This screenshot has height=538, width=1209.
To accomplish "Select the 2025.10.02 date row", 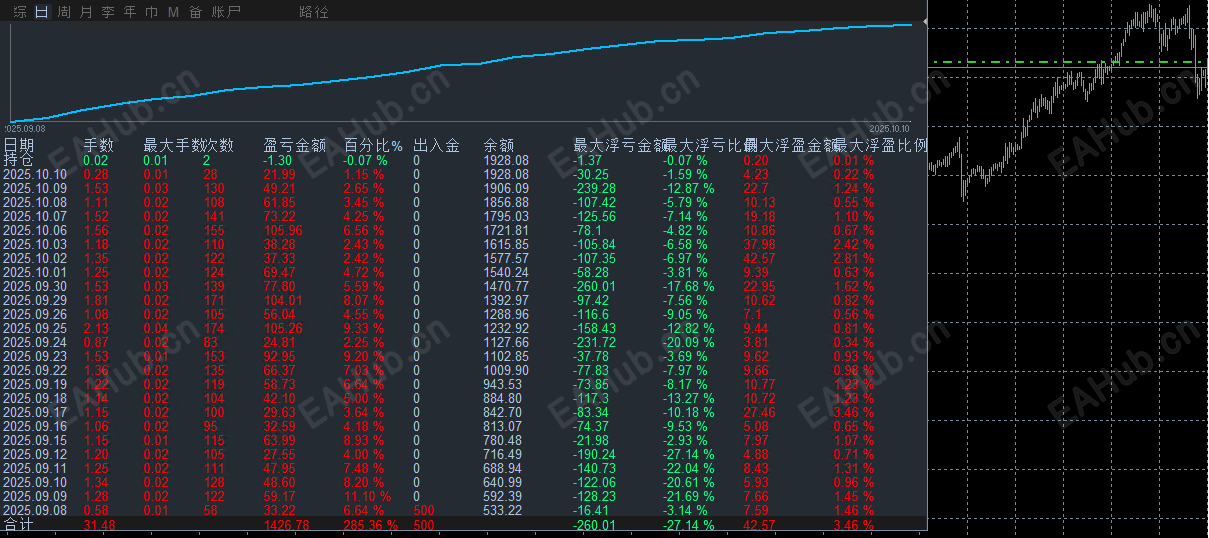I will click(35, 258).
